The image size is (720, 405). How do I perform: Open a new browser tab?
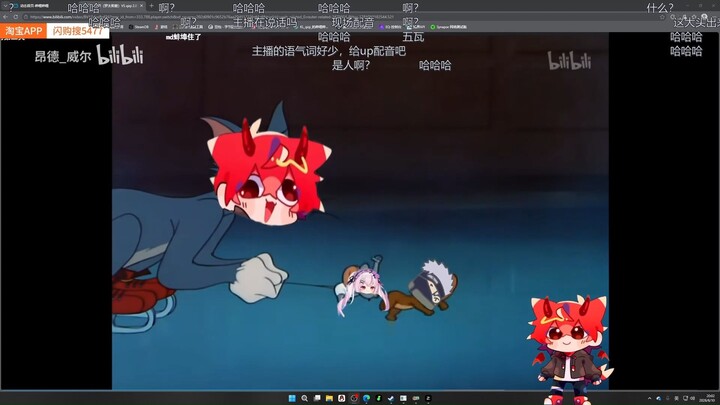click(x=151, y=6)
